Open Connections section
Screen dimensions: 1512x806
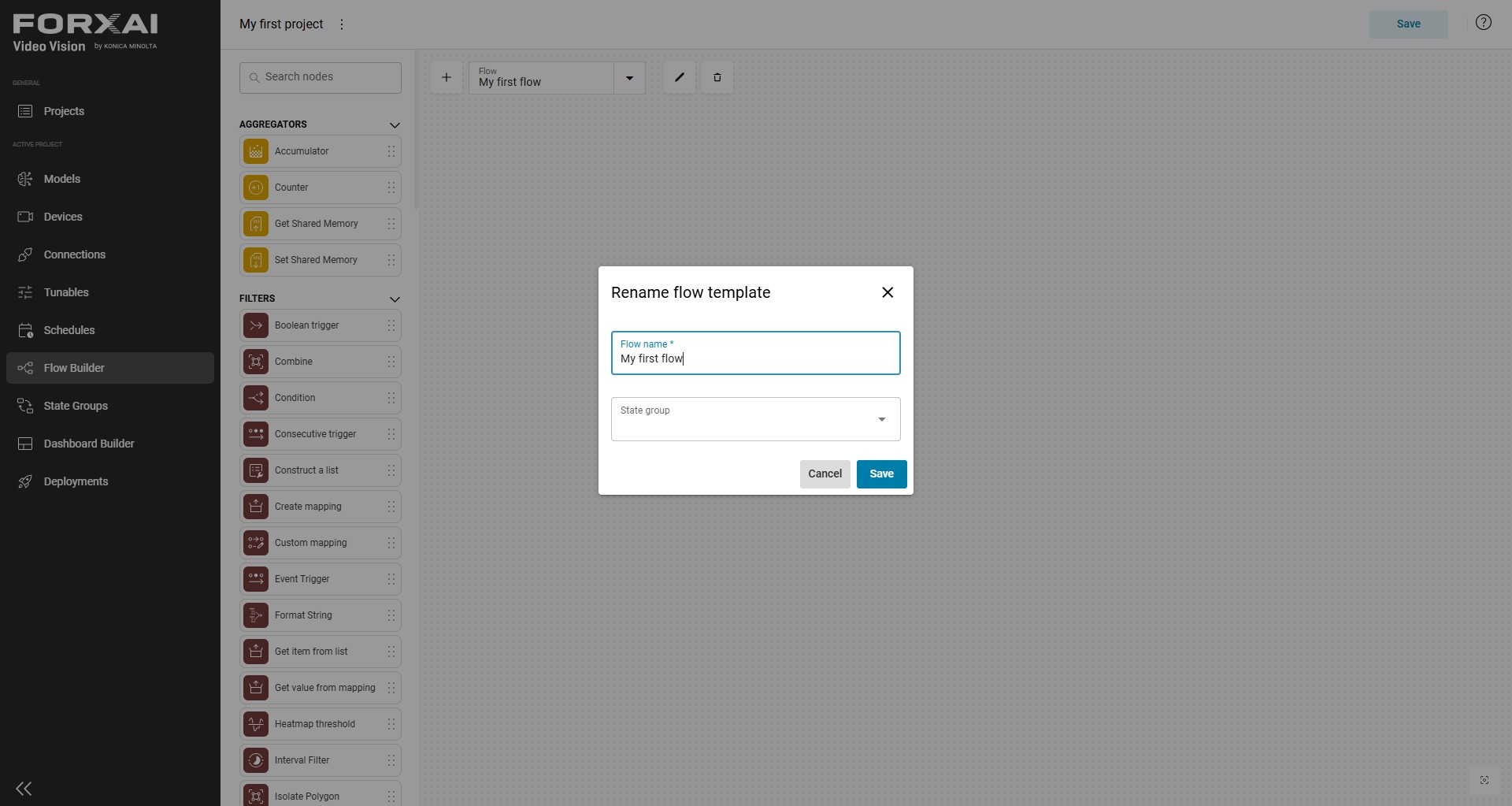[x=109, y=254]
